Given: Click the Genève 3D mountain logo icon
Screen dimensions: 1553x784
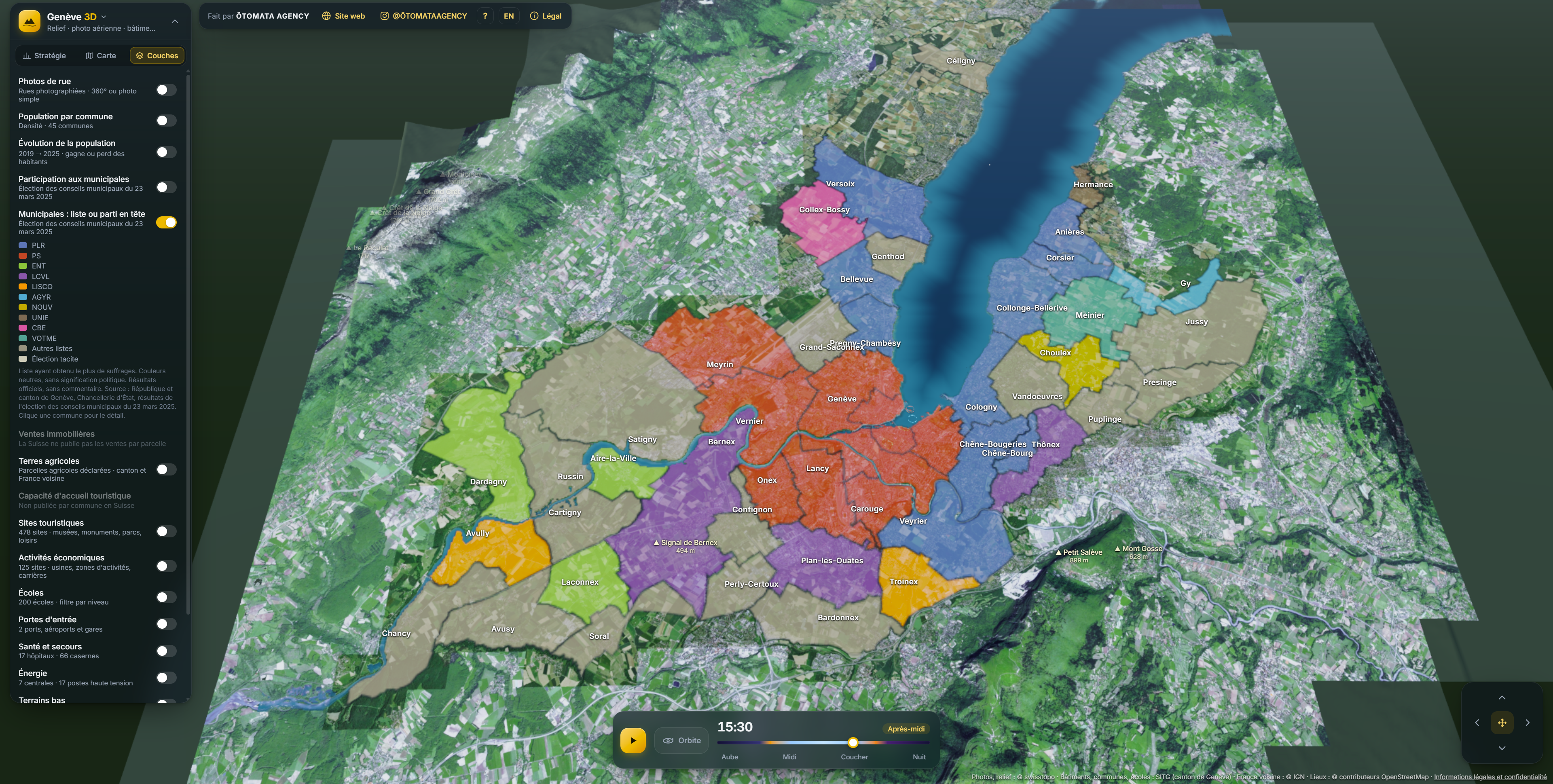Looking at the screenshot, I should pos(29,21).
